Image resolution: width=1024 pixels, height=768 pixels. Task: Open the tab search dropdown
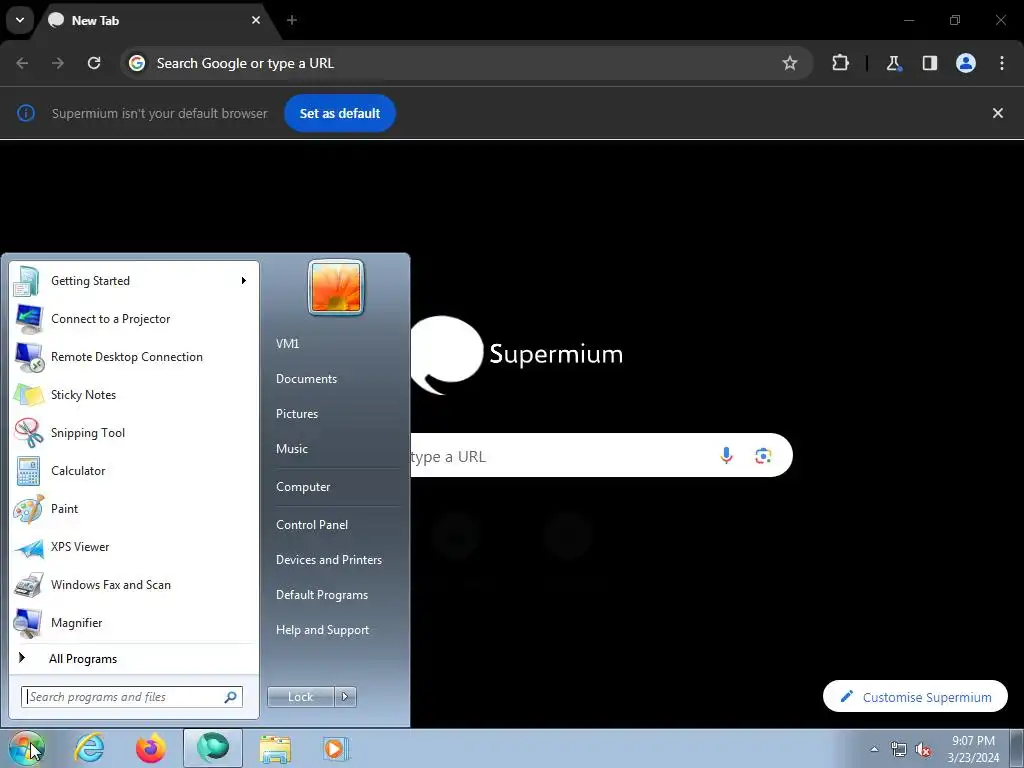pos(20,20)
